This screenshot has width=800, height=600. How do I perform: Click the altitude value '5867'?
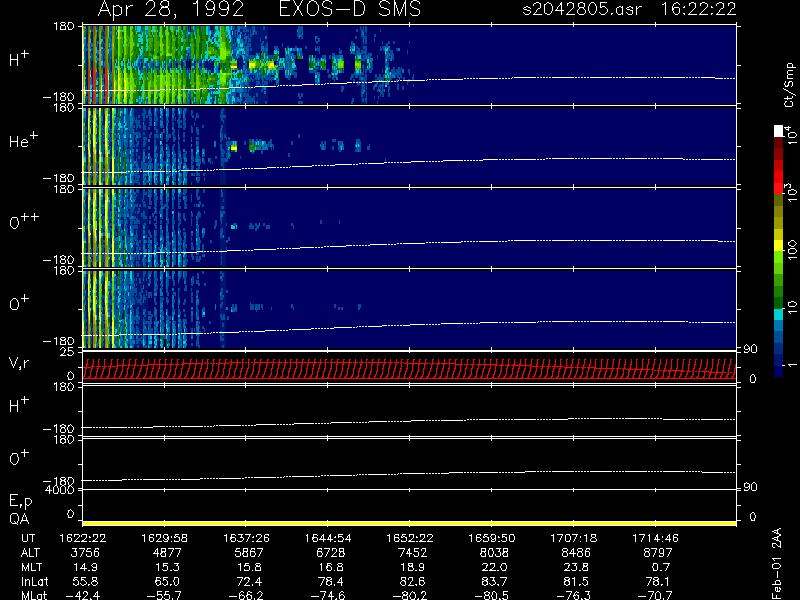248,553
